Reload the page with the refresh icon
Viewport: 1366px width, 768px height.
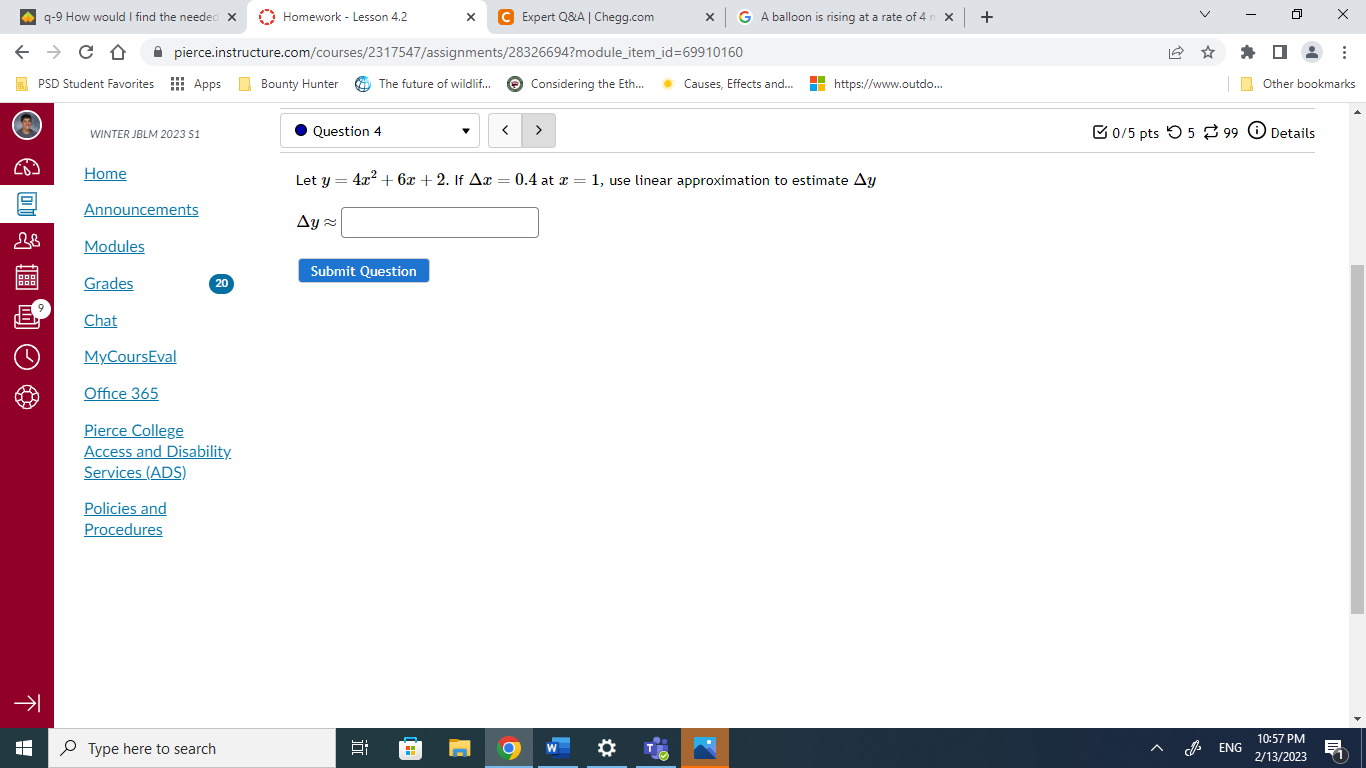[86, 52]
